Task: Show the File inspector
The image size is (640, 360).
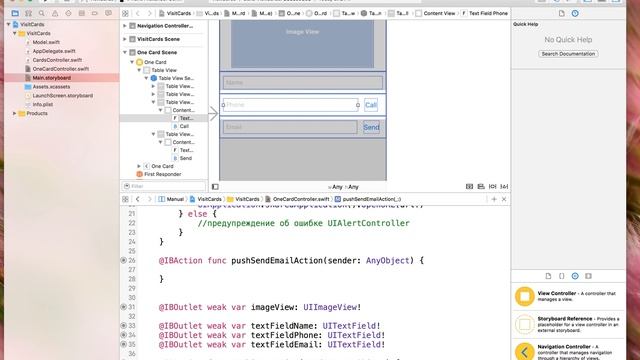Action: (x=562, y=13)
